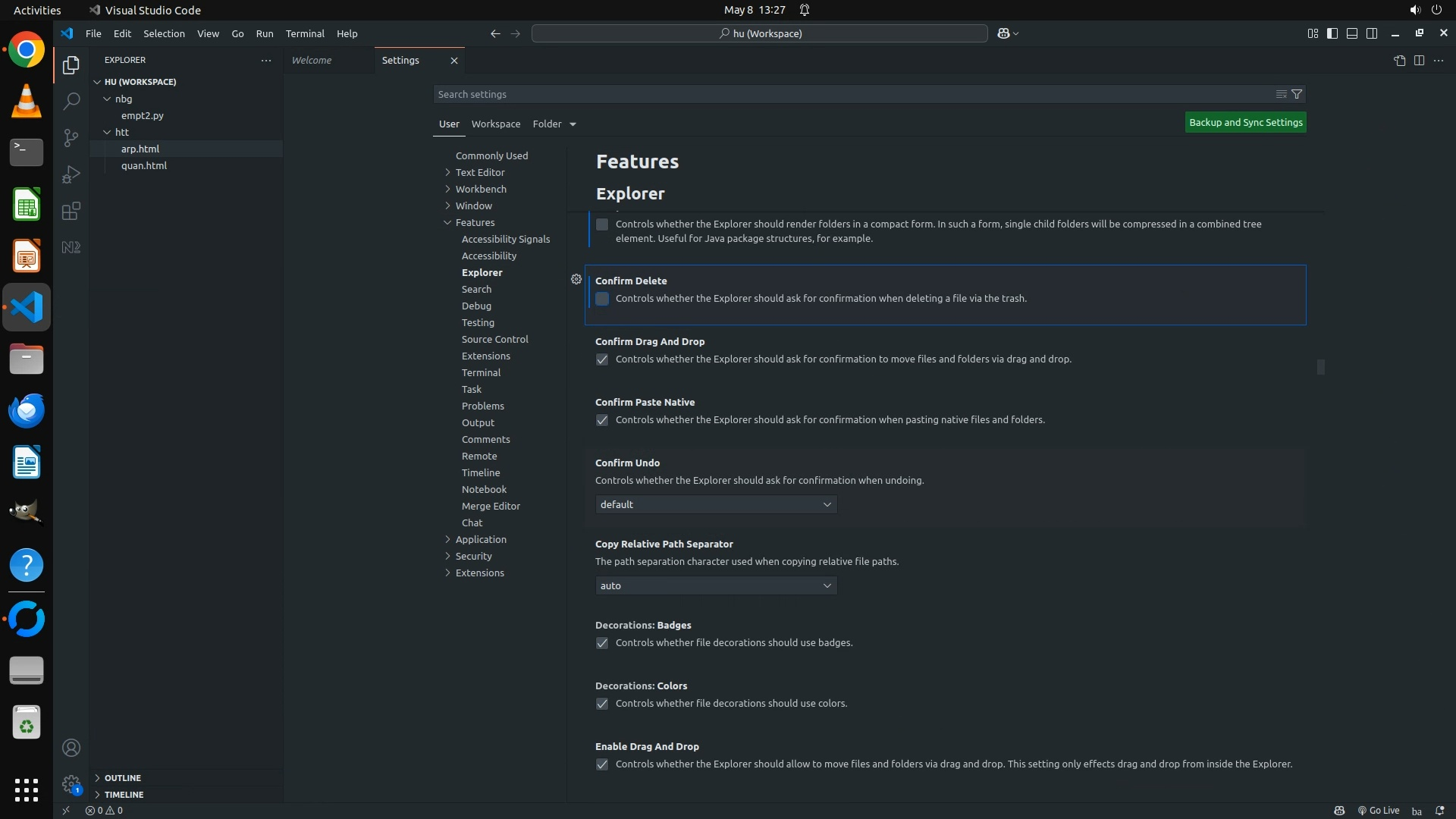Open Run and Debug view icon
Screen dimensions: 1456x819
coord(71,174)
